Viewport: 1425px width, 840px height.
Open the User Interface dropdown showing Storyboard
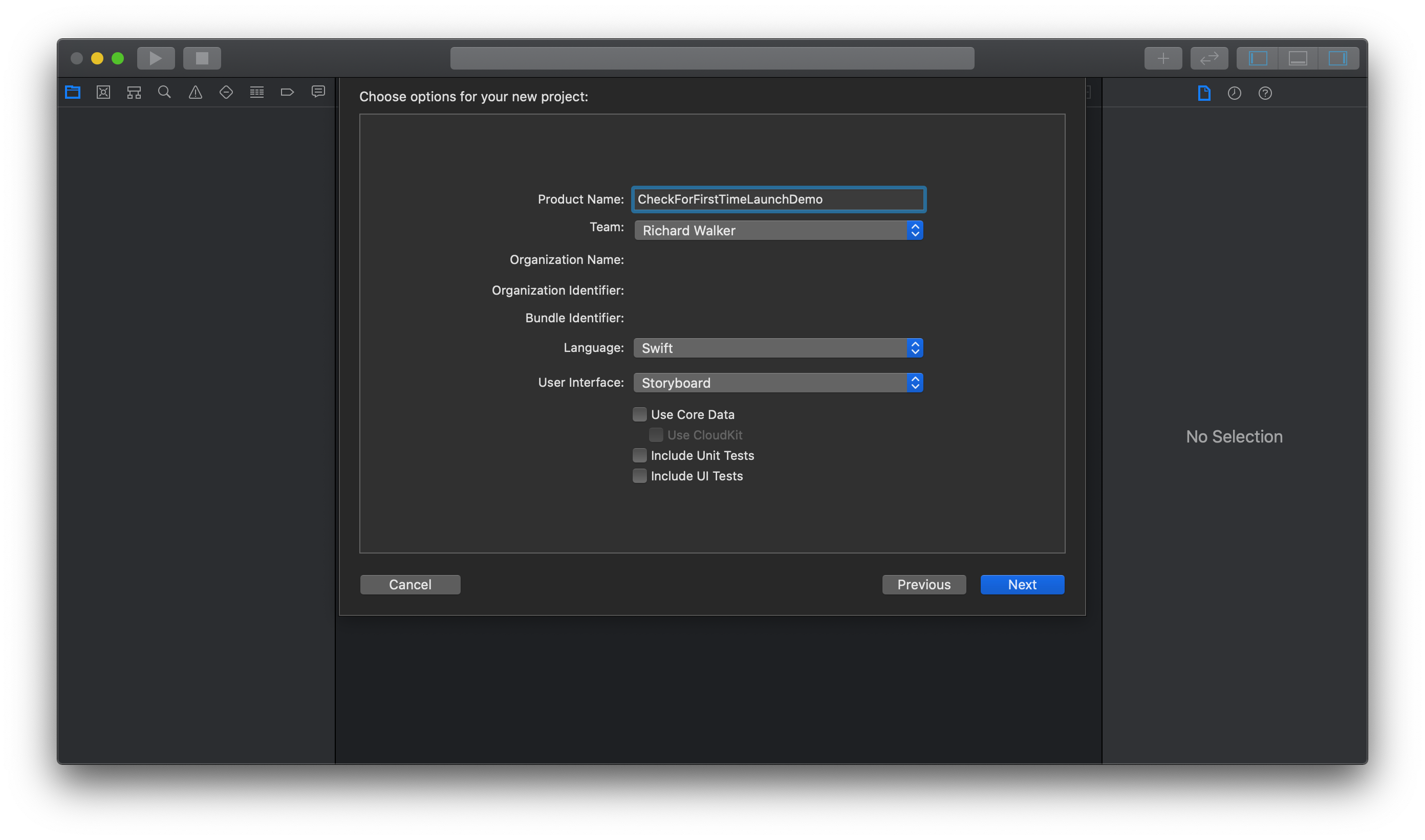point(778,383)
